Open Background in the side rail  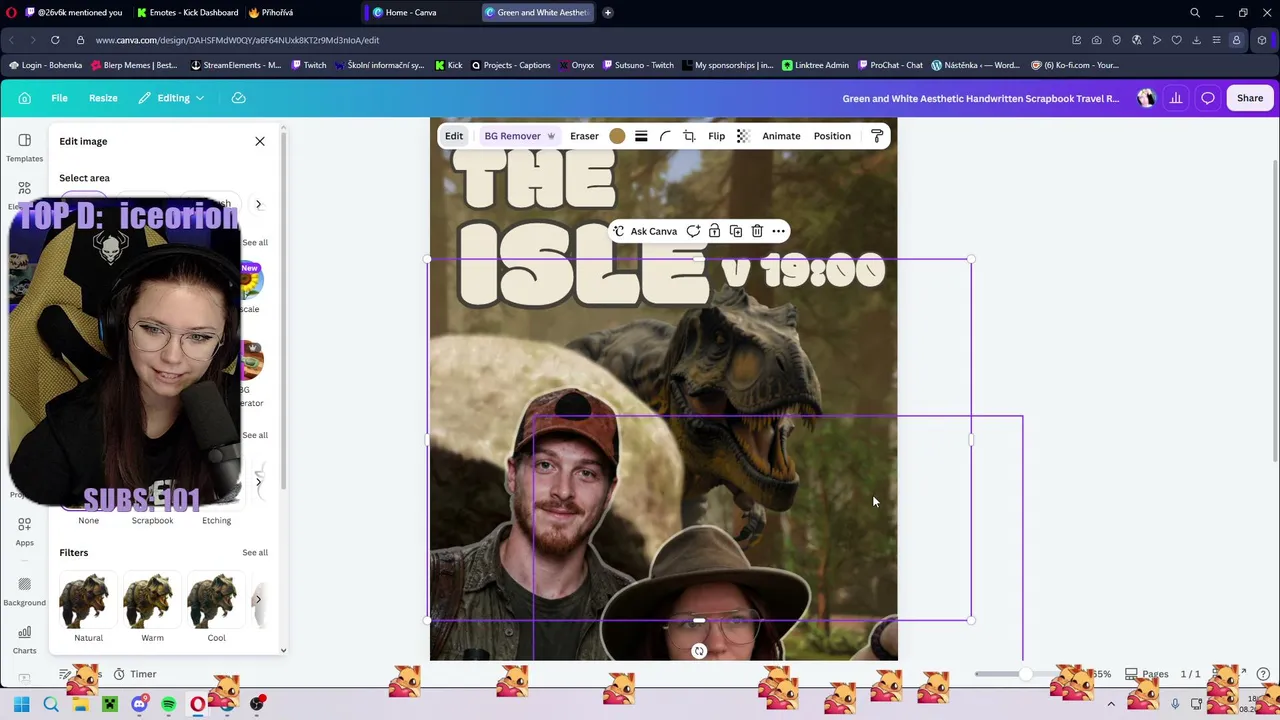[x=24, y=591]
